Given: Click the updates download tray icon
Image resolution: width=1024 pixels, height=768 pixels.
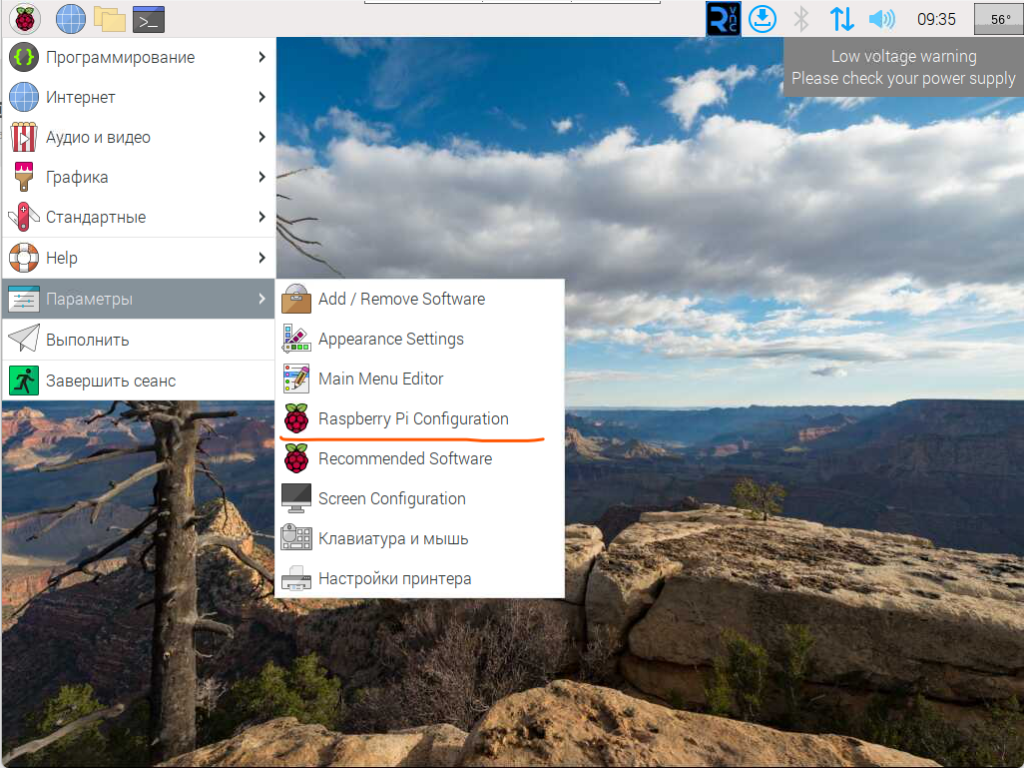Looking at the screenshot, I should 762,19.
